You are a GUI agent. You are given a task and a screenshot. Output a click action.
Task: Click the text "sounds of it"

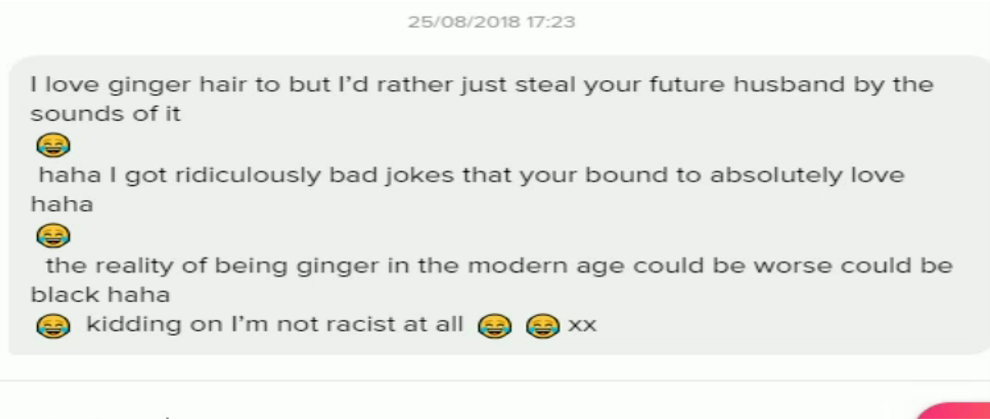coord(105,114)
